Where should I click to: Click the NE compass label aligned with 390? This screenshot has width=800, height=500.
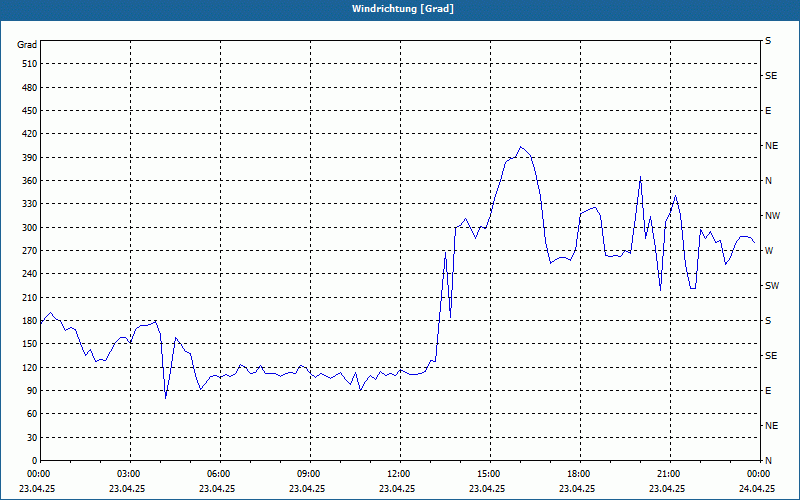(x=771, y=146)
